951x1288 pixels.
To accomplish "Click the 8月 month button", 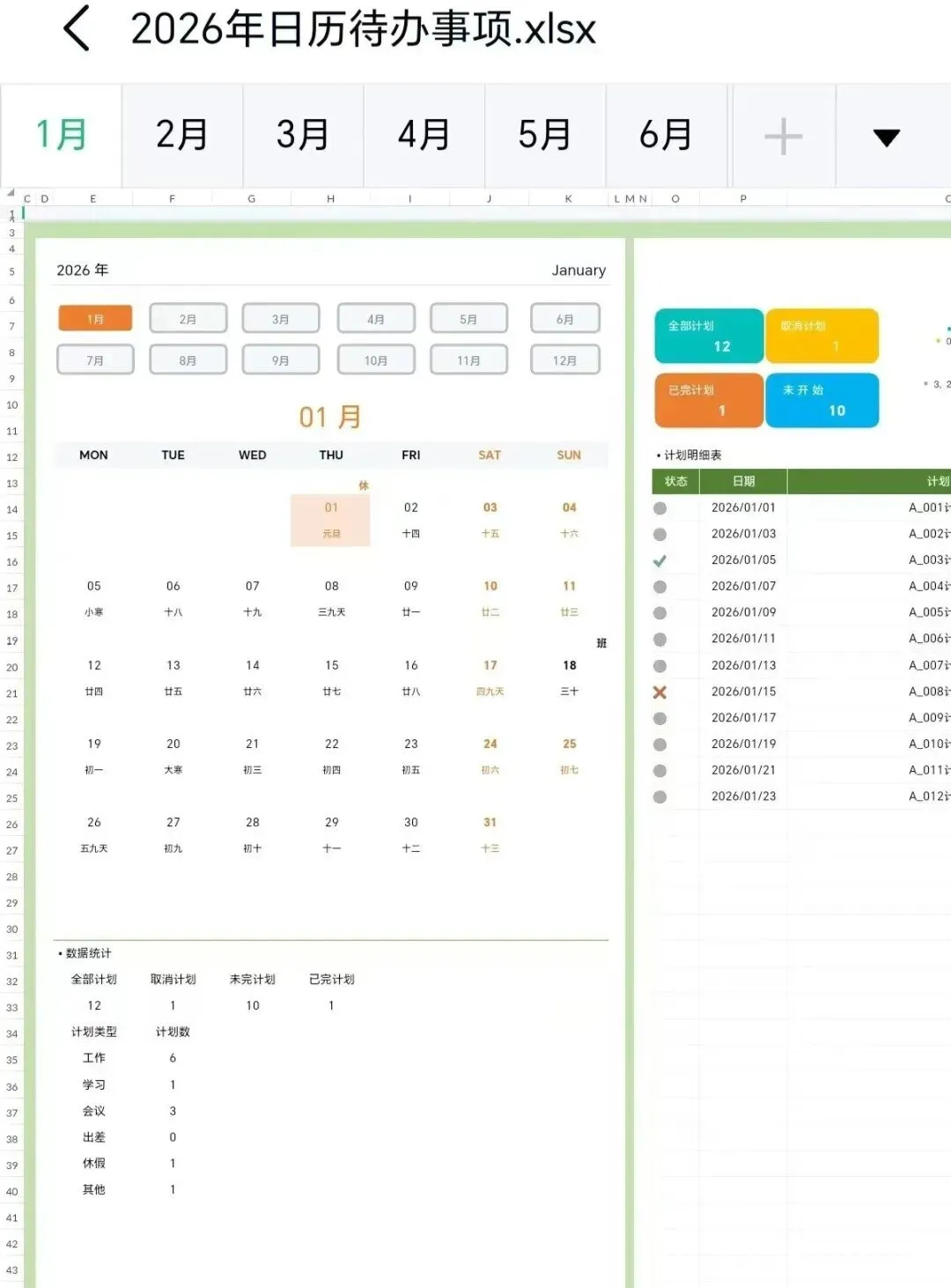I will pos(188,359).
